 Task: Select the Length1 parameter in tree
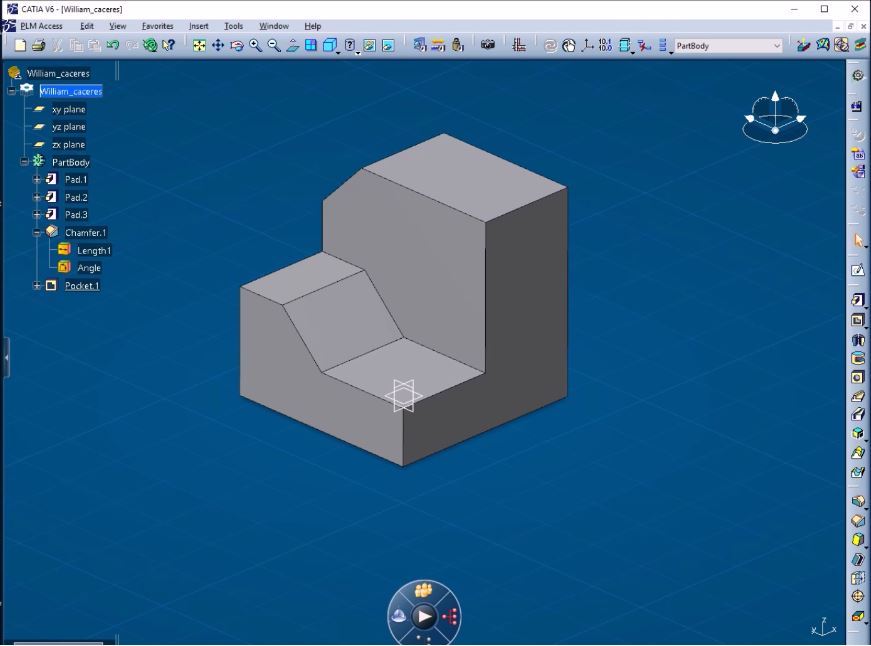pos(93,250)
